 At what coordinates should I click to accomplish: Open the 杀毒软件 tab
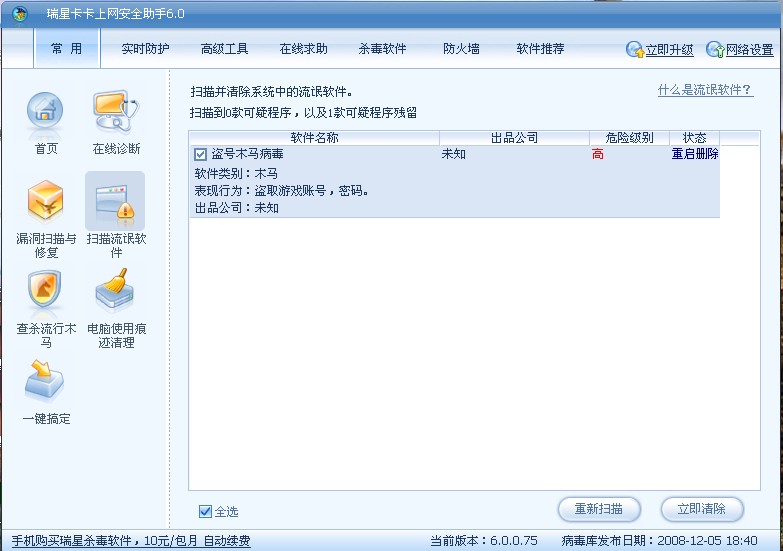(x=382, y=49)
